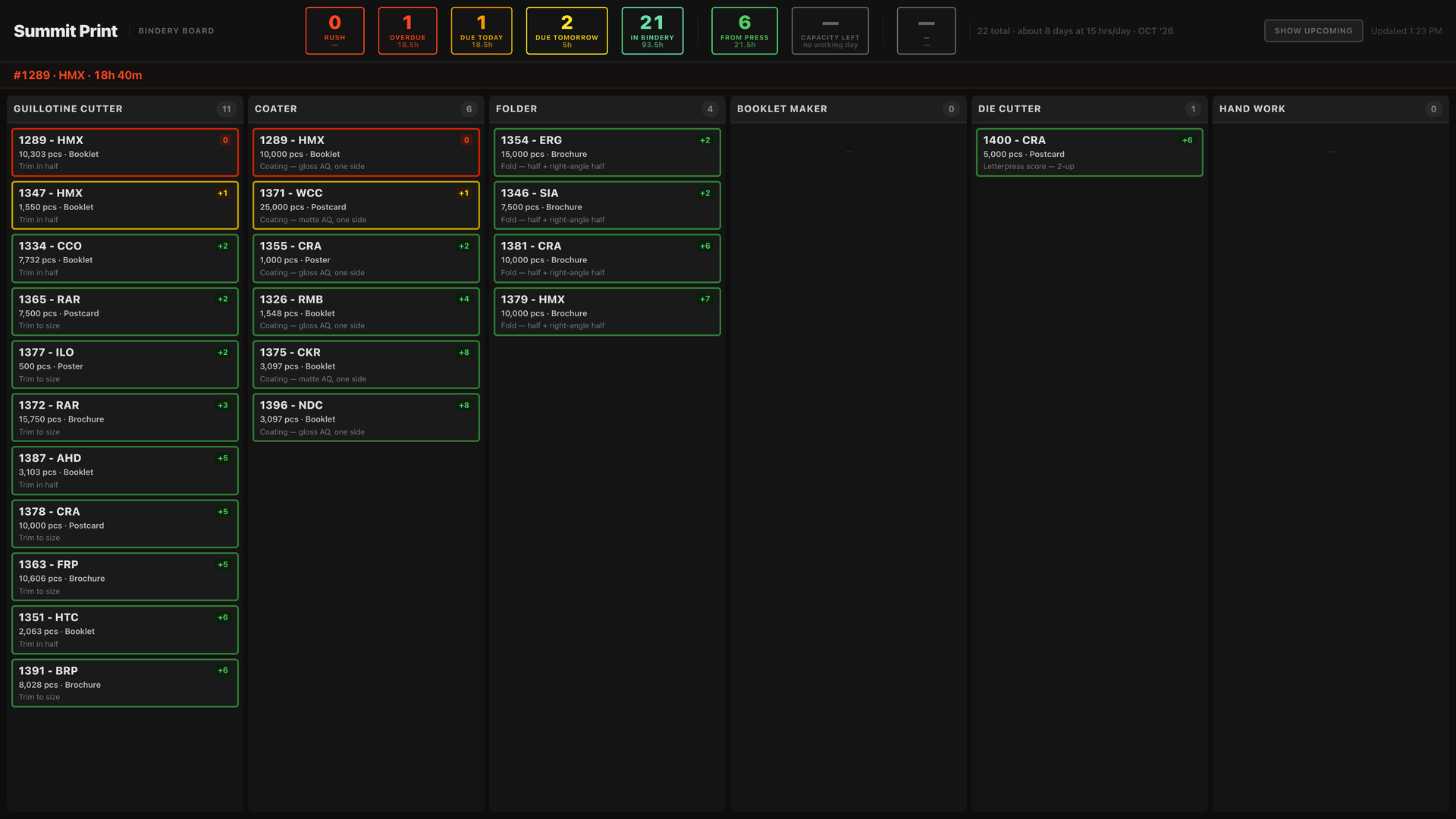Open the DUE TOMORROW stat tile
Screen dimensions: 1456x819
tap(566, 31)
